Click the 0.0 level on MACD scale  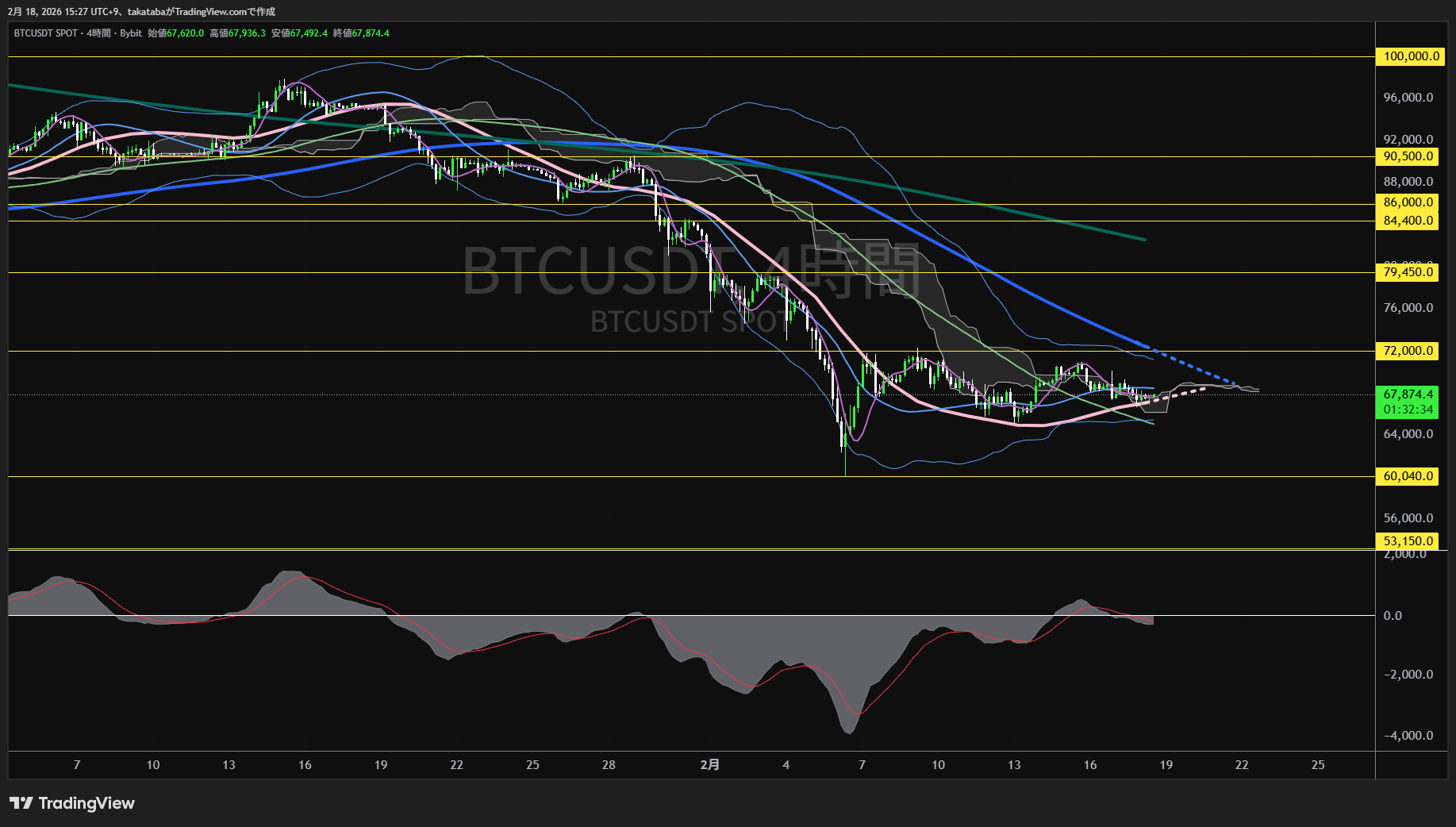click(x=1393, y=616)
